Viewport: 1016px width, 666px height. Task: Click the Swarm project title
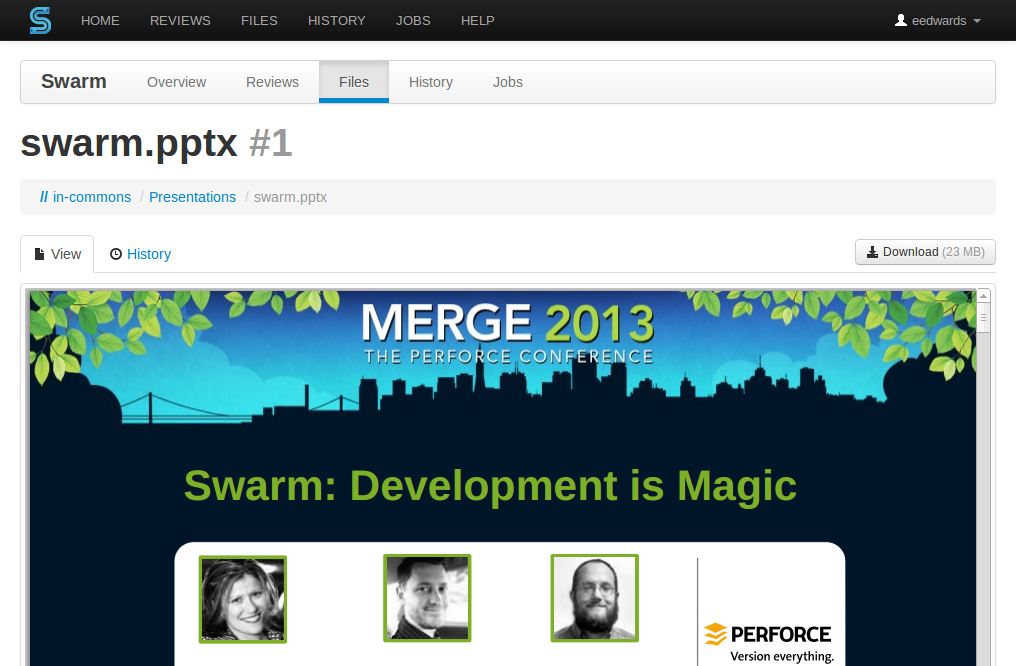click(74, 82)
